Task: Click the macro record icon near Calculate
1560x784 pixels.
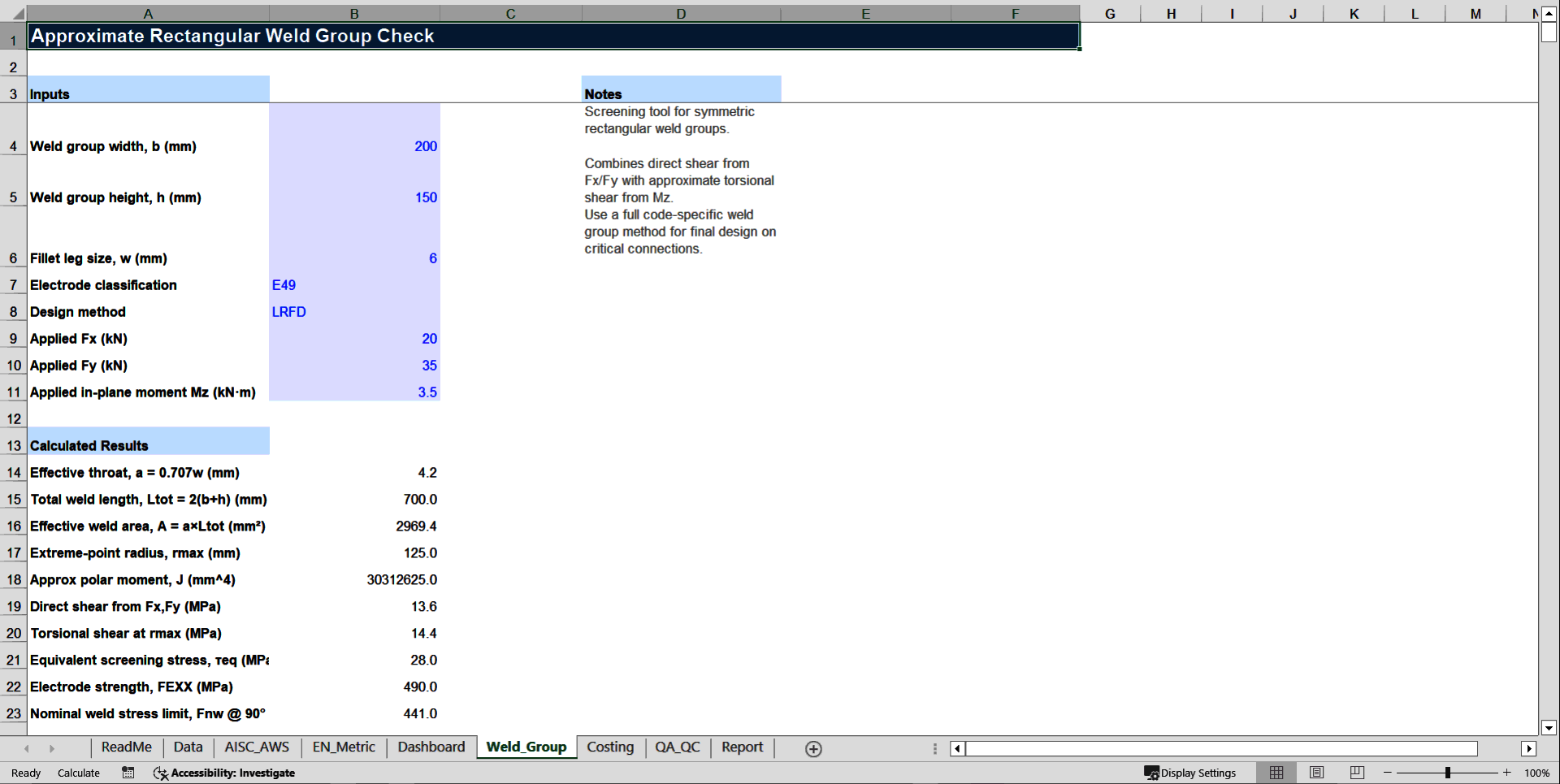Action: coord(128,773)
